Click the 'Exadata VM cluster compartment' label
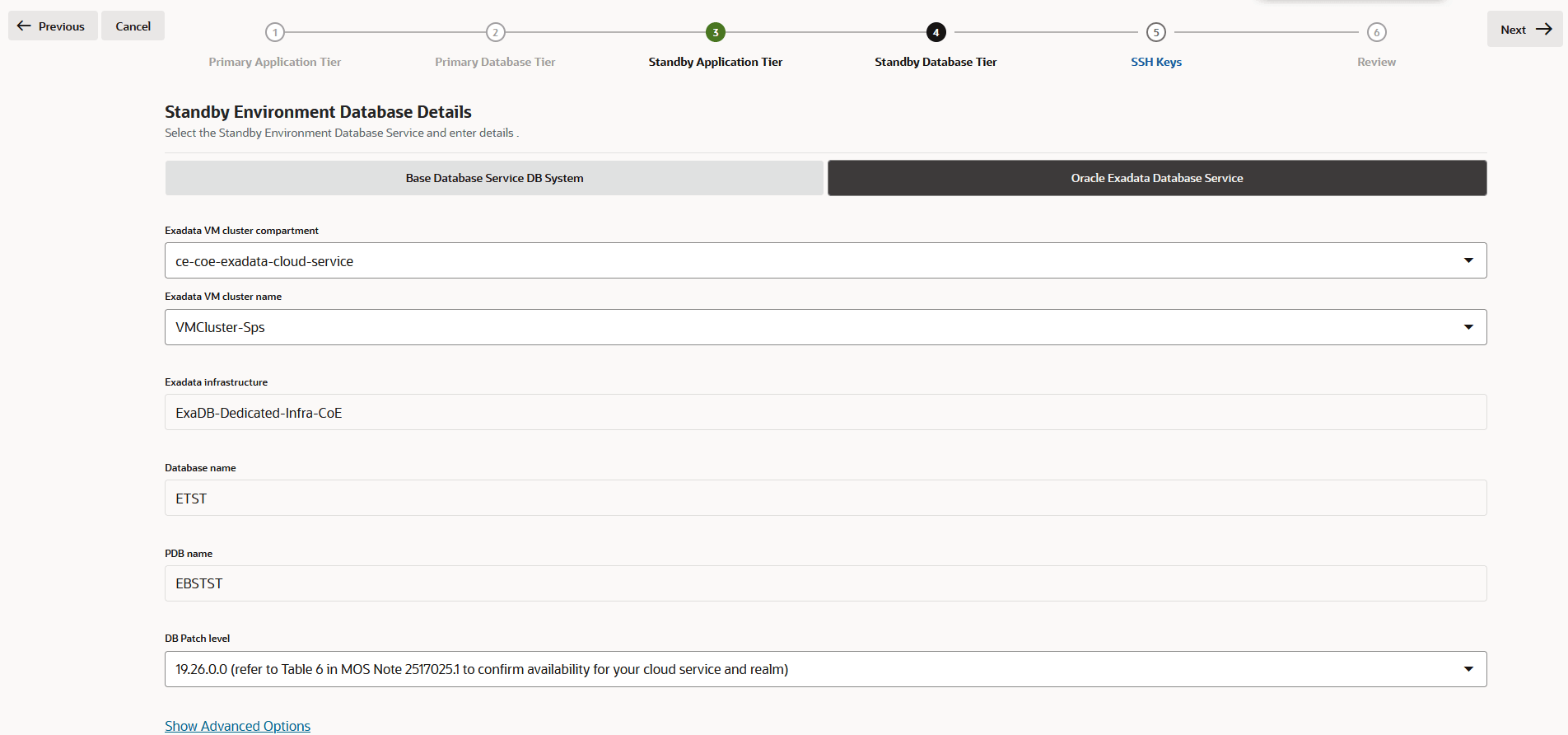 (241, 231)
